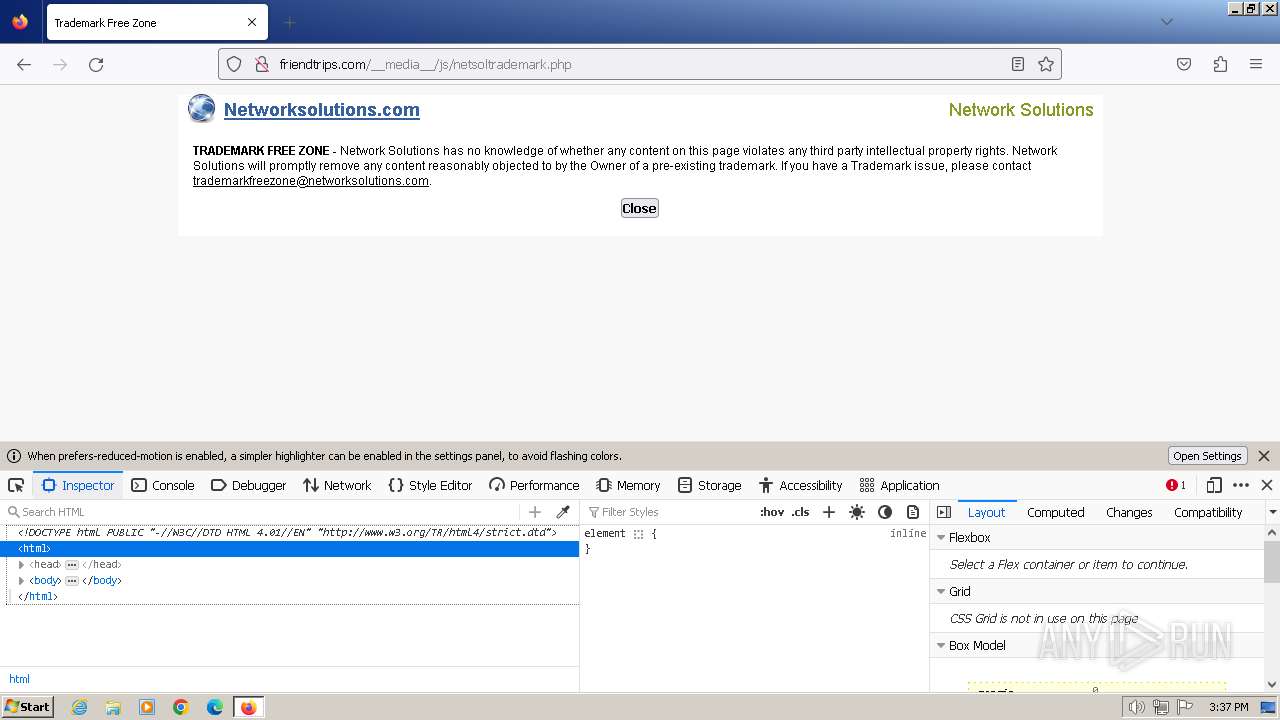
Task: Toggle print media simulation icon
Action: pyautogui.click(x=913, y=512)
